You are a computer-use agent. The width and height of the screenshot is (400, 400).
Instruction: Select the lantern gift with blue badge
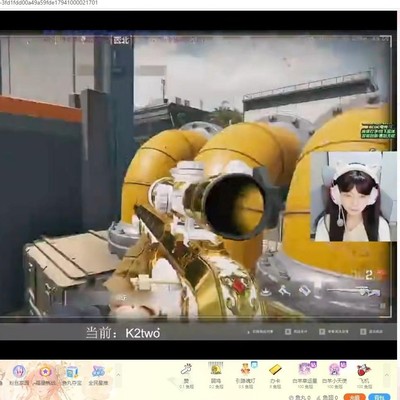[x=246, y=376]
